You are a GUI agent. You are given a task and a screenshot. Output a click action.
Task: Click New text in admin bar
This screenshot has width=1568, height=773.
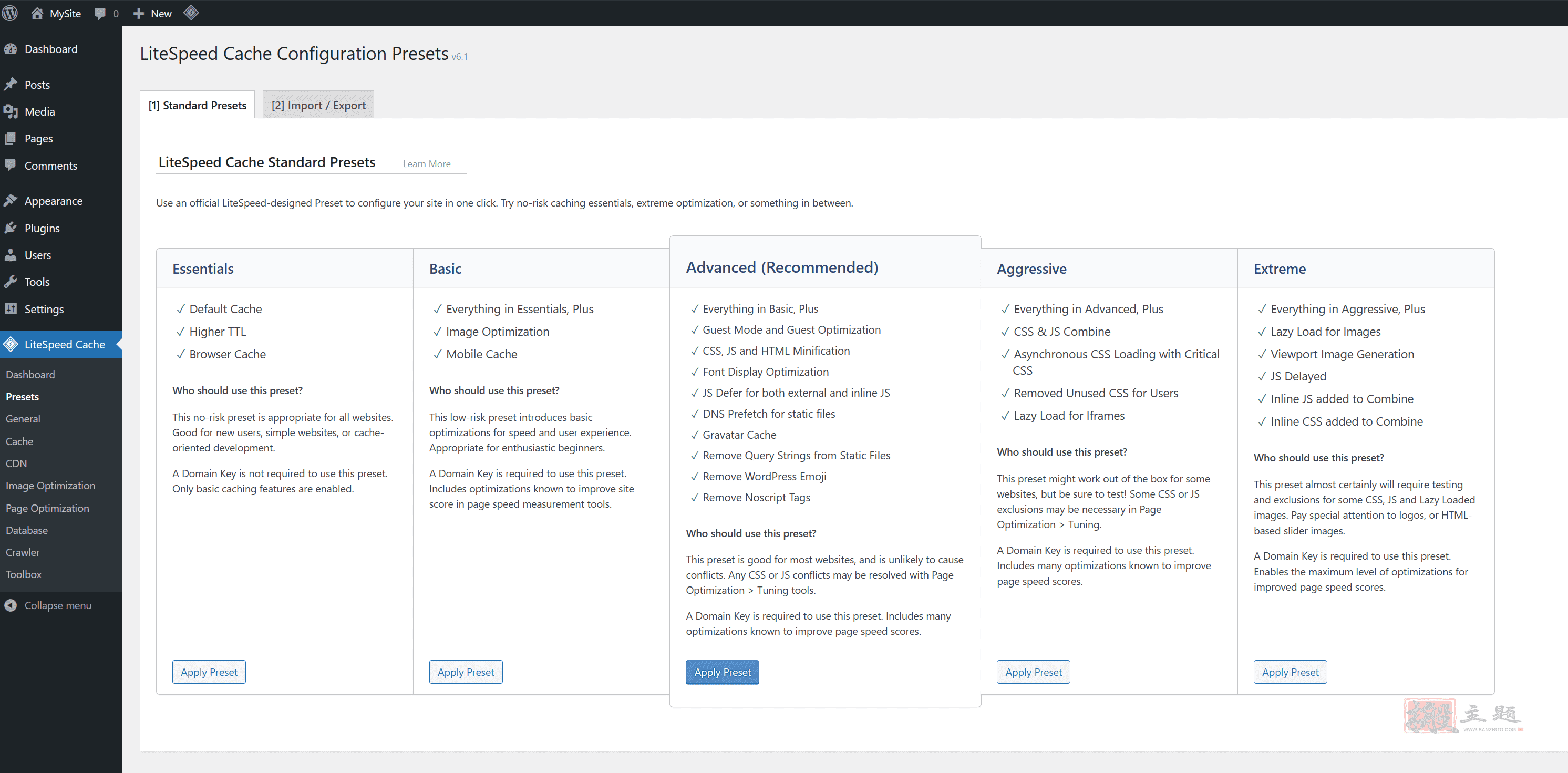[x=161, y=13]
